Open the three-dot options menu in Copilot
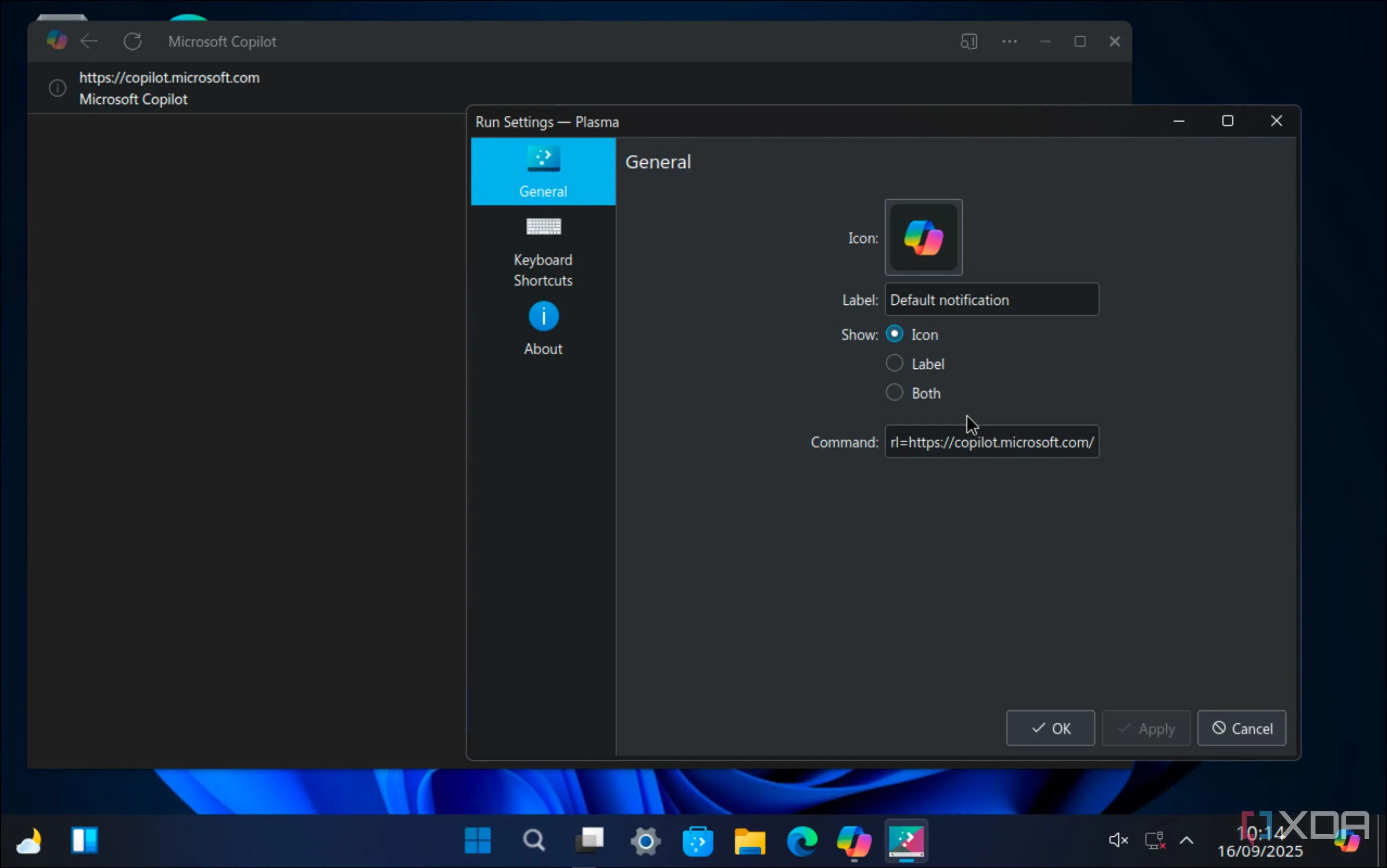The height and width of the screenshot is (868, 1387). click(x=1009, y=41)
